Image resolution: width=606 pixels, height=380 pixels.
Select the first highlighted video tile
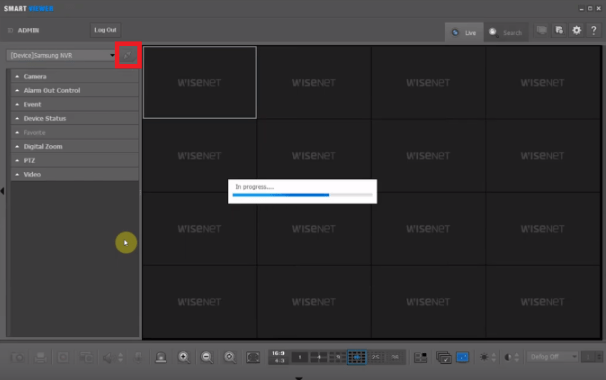[x=200, y=82]
